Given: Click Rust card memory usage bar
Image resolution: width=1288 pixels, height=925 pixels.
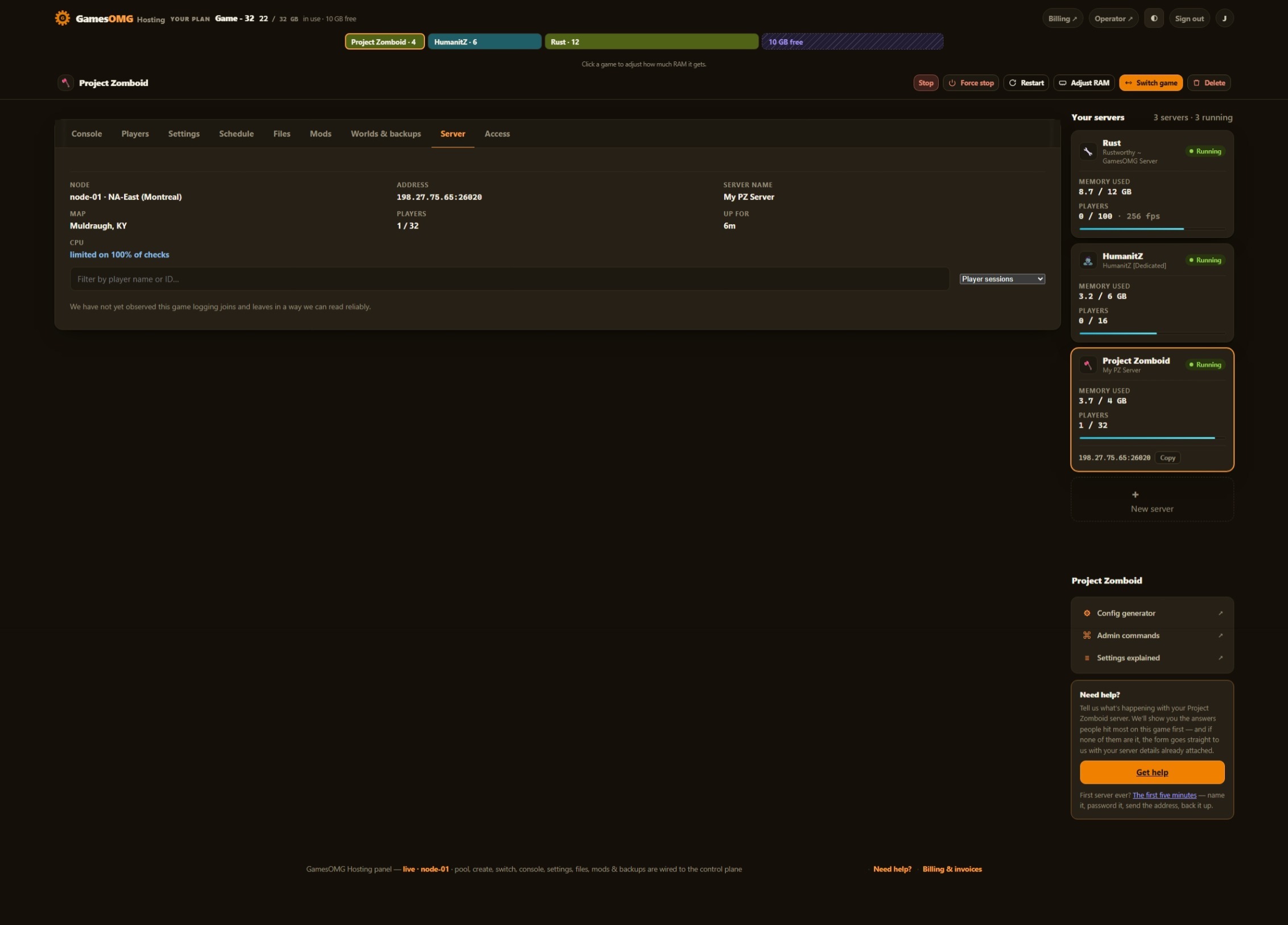Looking at the screenshot, I should [1152, 229].
